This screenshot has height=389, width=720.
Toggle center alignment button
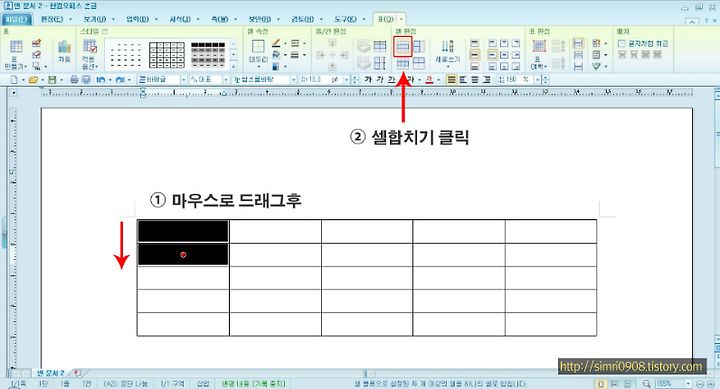click(x=475, y=80)
